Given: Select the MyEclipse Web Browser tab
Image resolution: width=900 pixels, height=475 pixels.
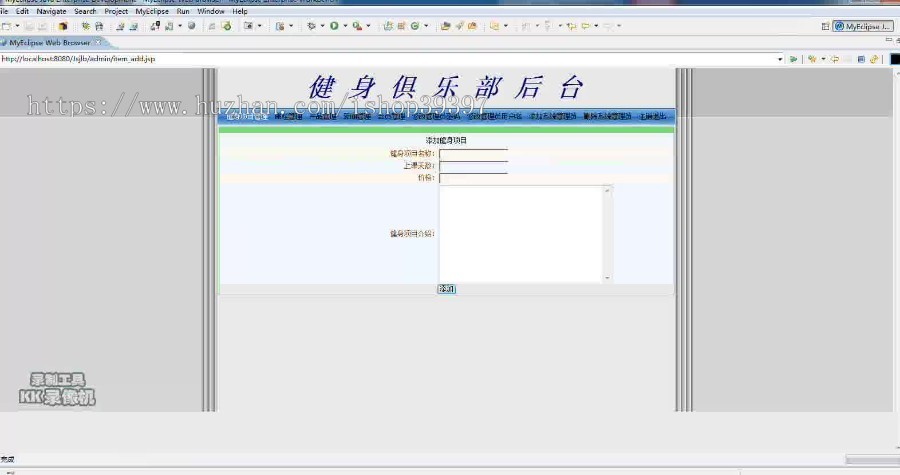Looking at the screenshot, I should tap(49, 42).
